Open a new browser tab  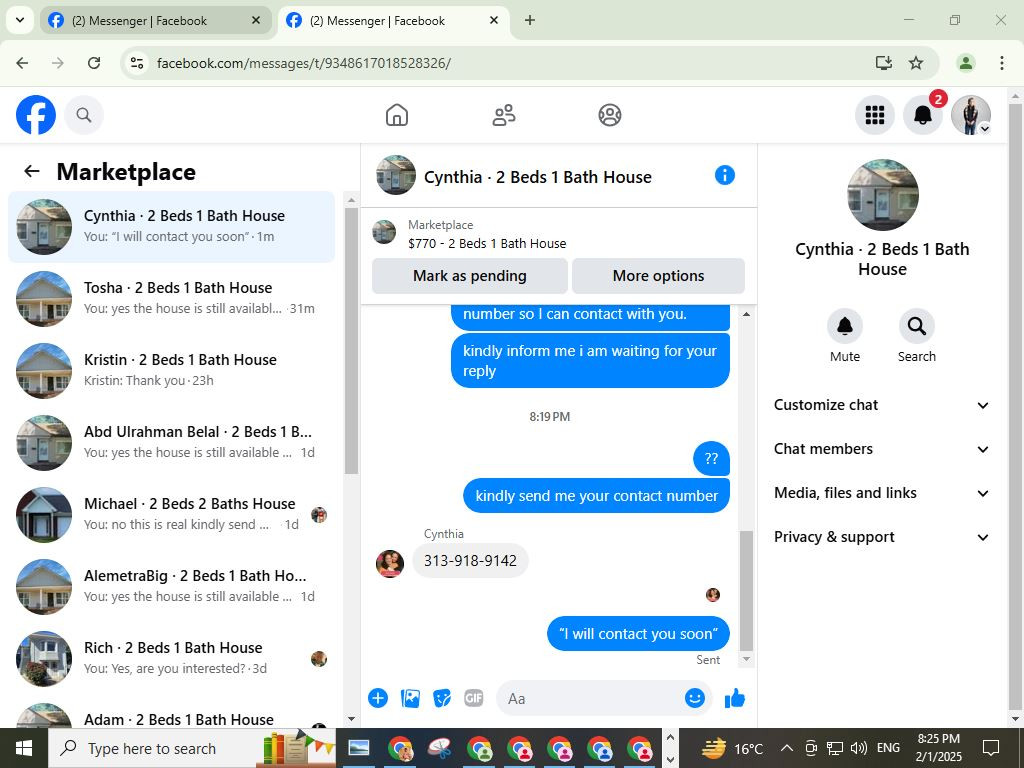click(530, 20)
